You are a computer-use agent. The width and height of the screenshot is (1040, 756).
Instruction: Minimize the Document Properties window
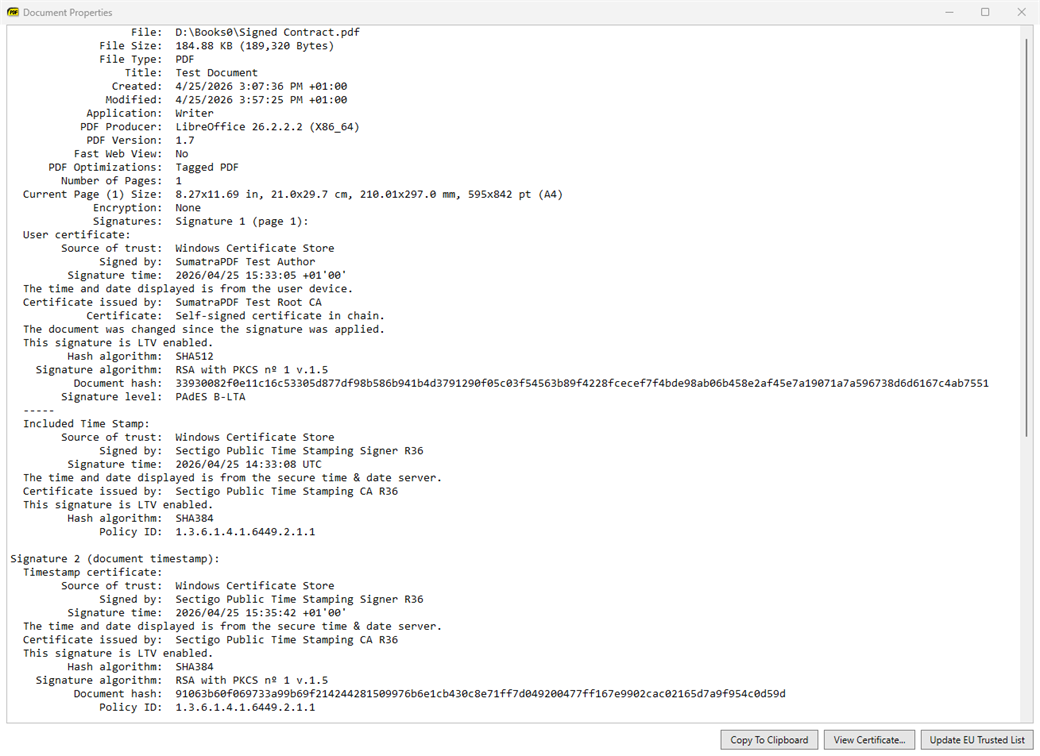coord(950,12)
